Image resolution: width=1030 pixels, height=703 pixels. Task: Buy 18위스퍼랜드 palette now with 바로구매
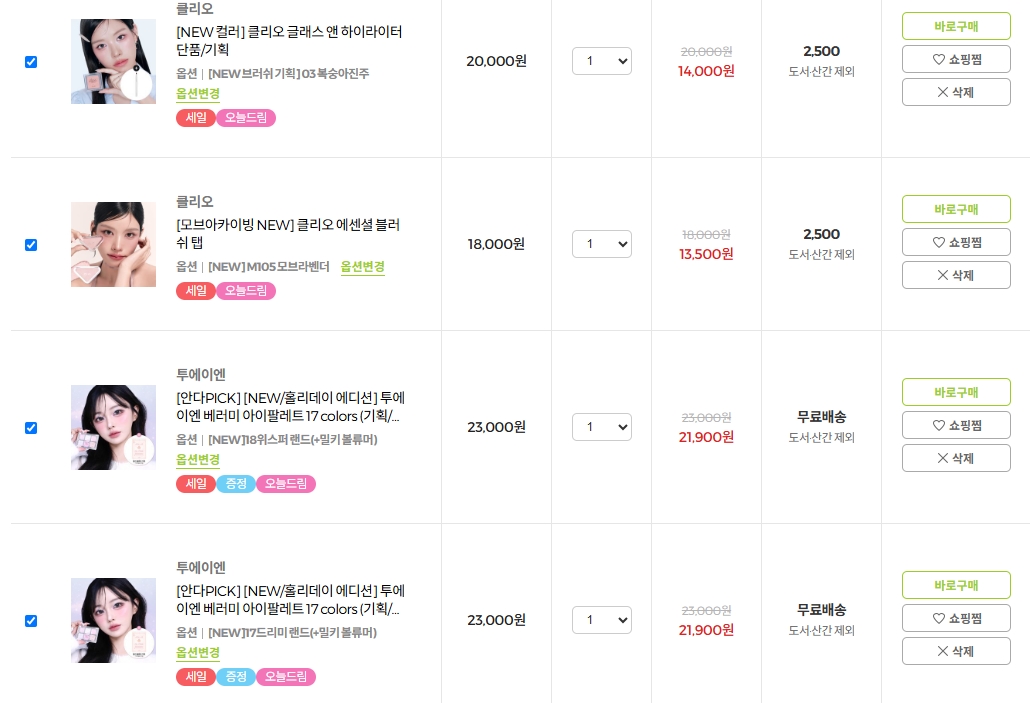pos(956,392)
